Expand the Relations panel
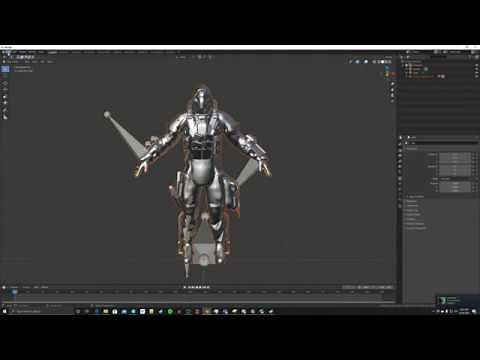Image resolution: width=480 pixels, height=360 pixels. point(411,201)
